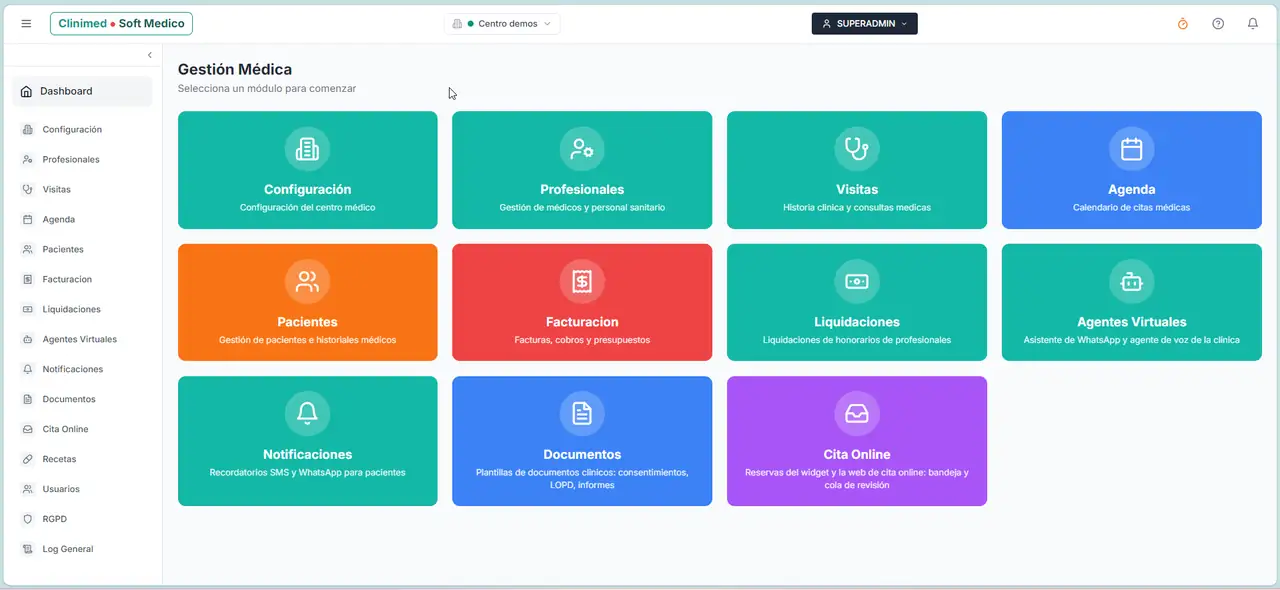
Task: Click the receipt icon on Facturacion card
Action: point(582,282)
